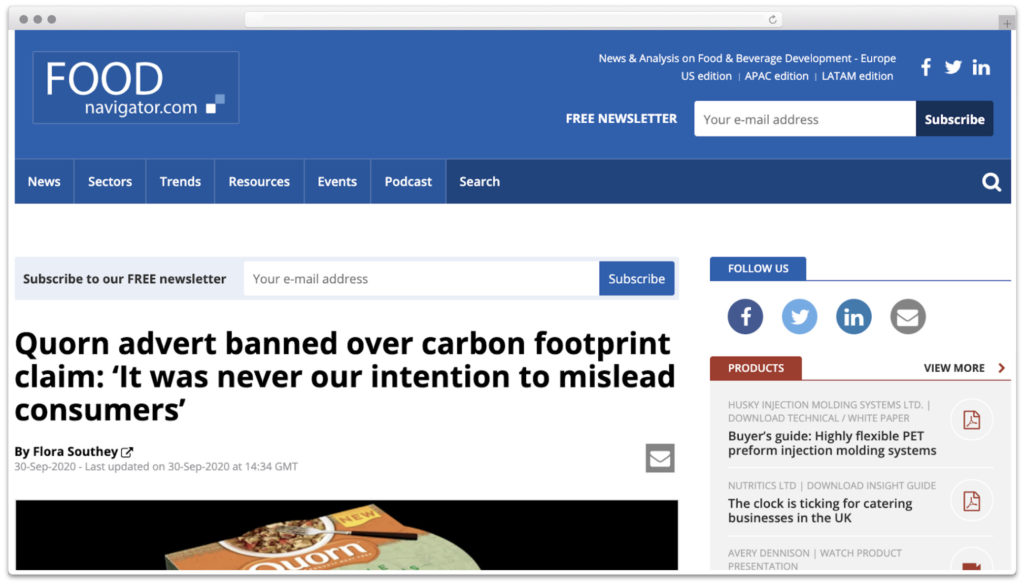Open the Resources menu
The height and width of the screenshot is (585, 1024).
coord(259,182)
